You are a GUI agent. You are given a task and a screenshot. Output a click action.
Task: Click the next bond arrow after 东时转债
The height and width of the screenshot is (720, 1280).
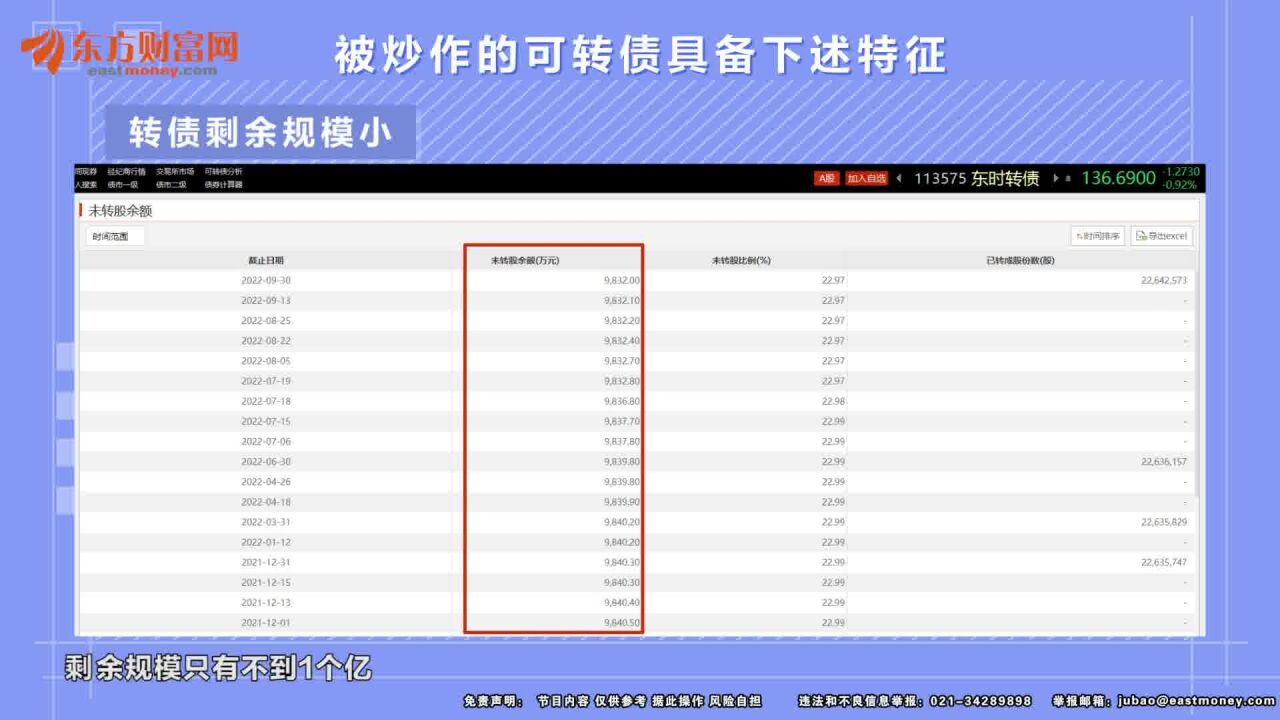[1056, 178]
